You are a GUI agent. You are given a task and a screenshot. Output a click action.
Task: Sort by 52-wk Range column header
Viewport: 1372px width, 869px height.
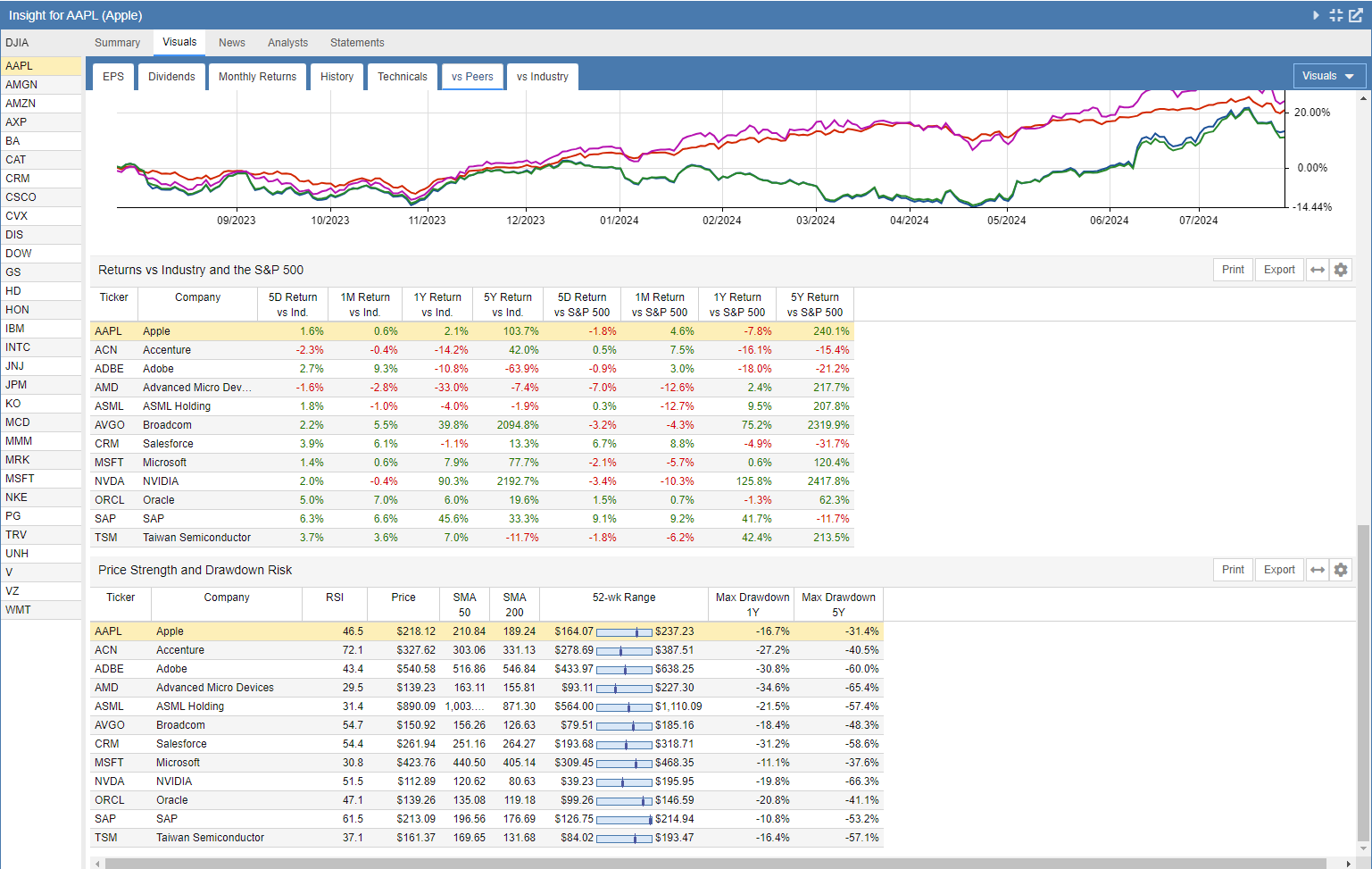[624, 605]
